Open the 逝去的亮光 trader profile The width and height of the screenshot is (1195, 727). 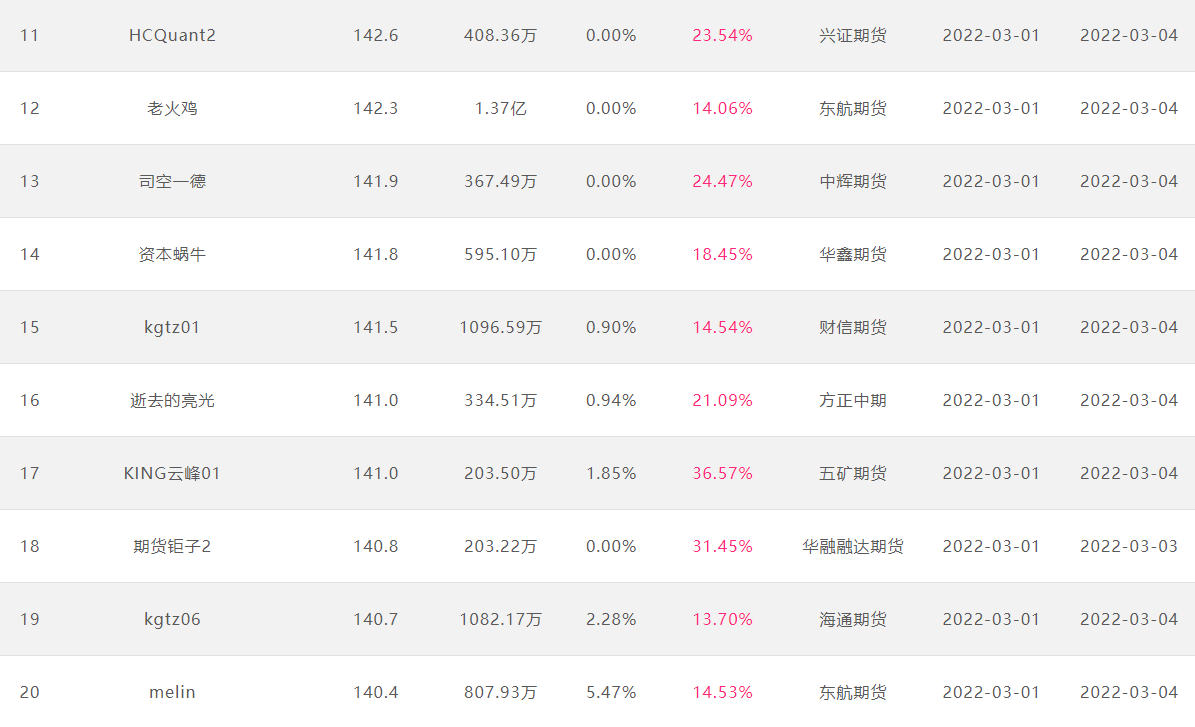tap(172, 401)
